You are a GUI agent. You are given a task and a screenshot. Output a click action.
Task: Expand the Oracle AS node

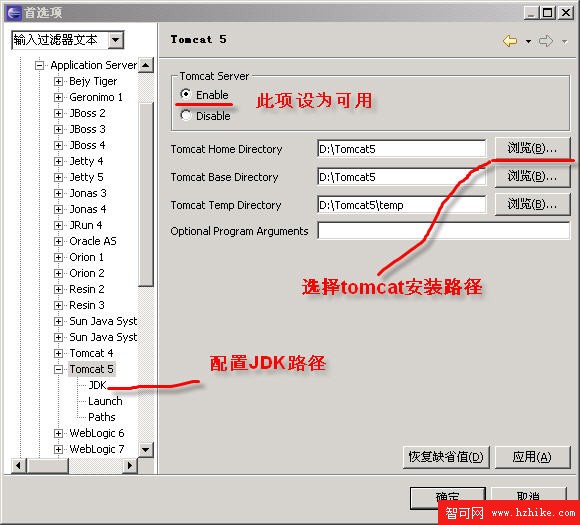(x=58, y=241)
